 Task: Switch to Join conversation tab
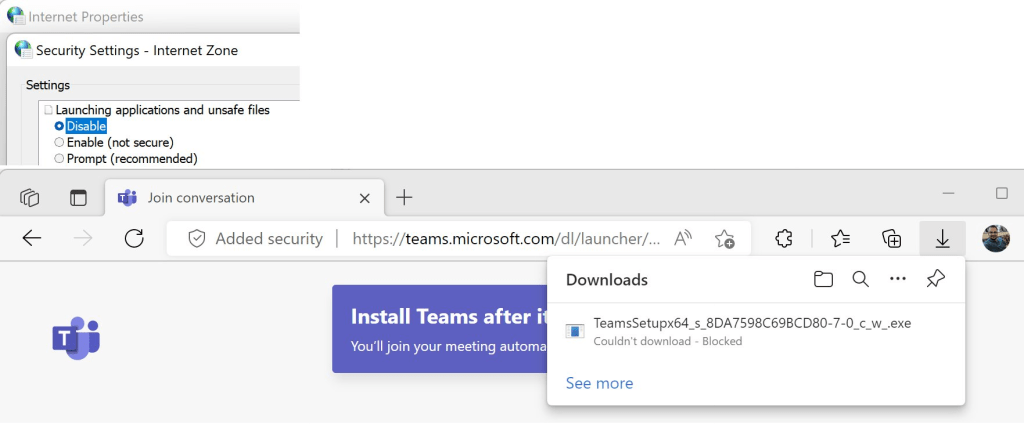(200, 198)
